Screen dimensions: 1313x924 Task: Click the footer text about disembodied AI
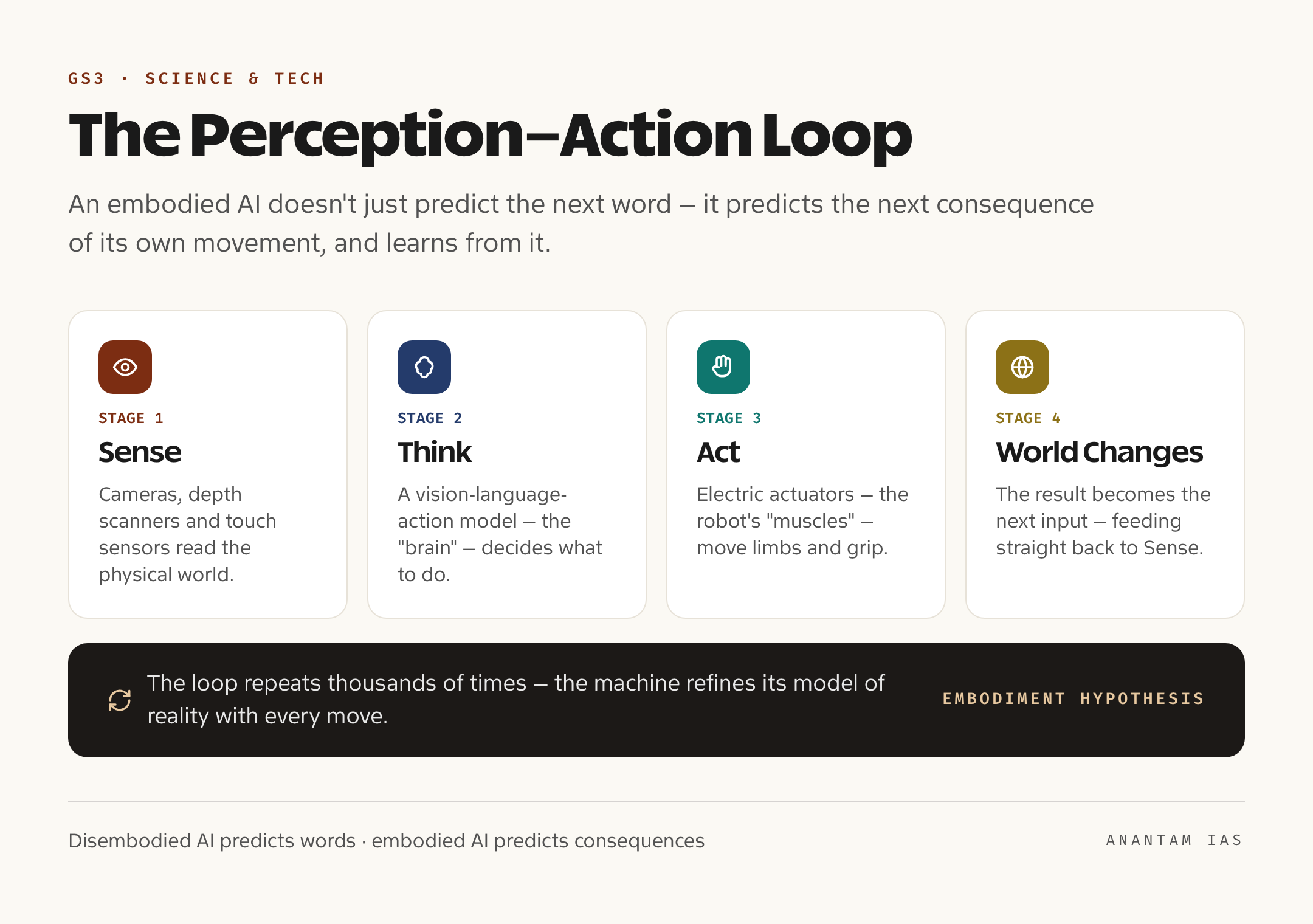pos(387,841)
